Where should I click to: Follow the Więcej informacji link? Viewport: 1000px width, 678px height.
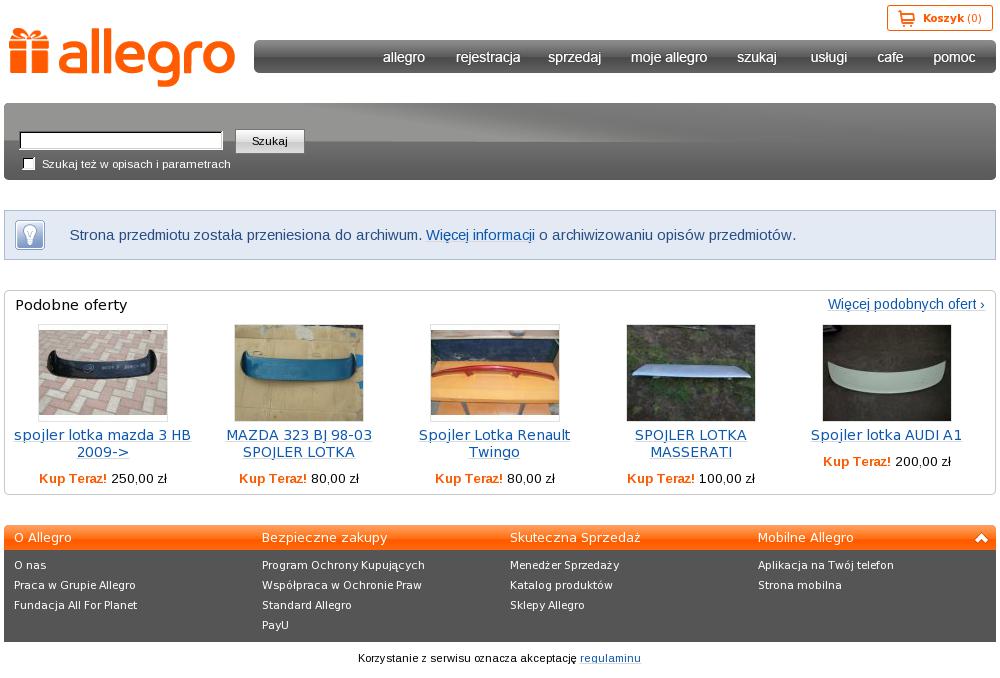pyautogui.click(x=480, y=235)
